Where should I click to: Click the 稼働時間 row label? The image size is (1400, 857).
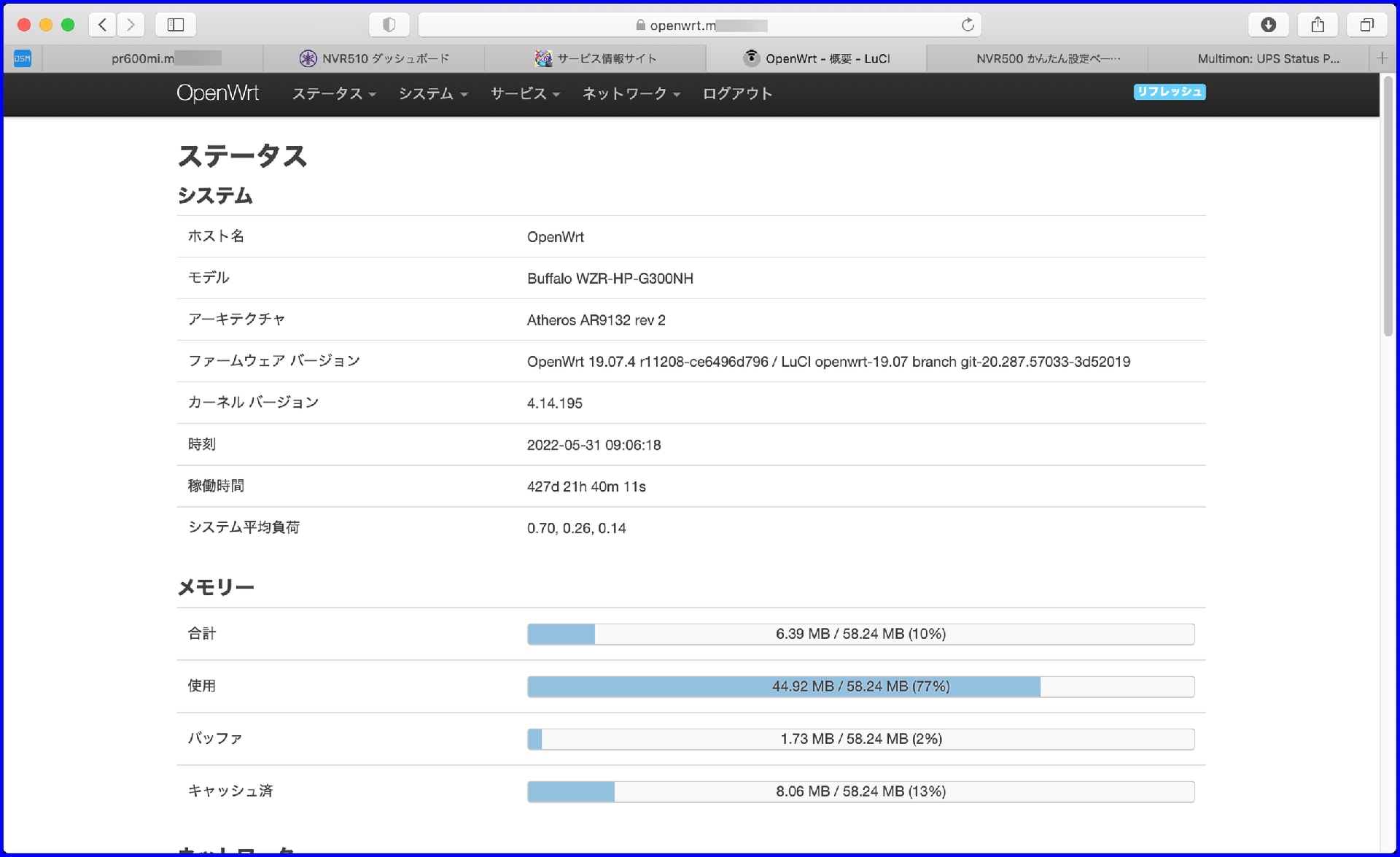tap(216, 486)
